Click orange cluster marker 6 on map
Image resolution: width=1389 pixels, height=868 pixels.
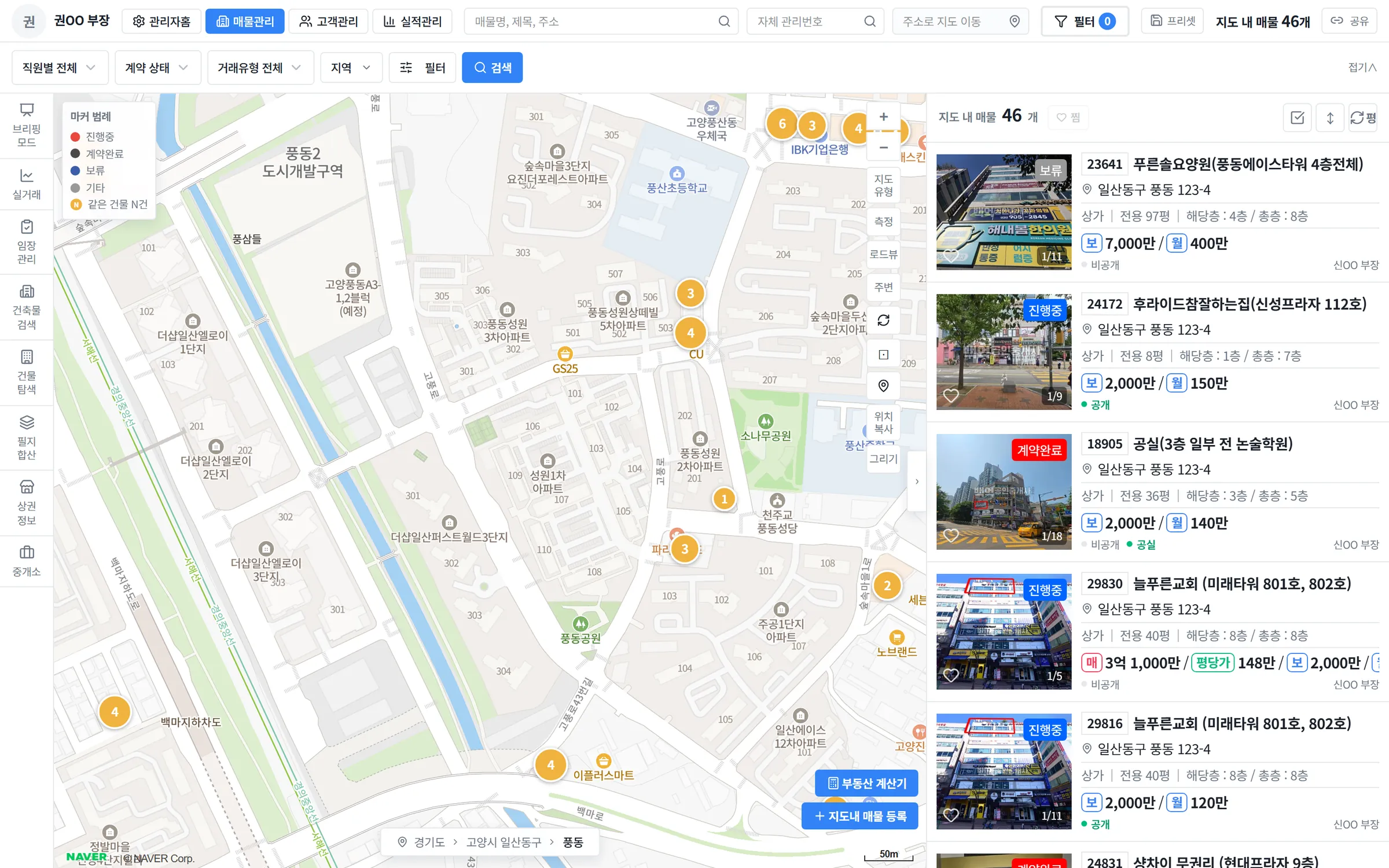782,124
